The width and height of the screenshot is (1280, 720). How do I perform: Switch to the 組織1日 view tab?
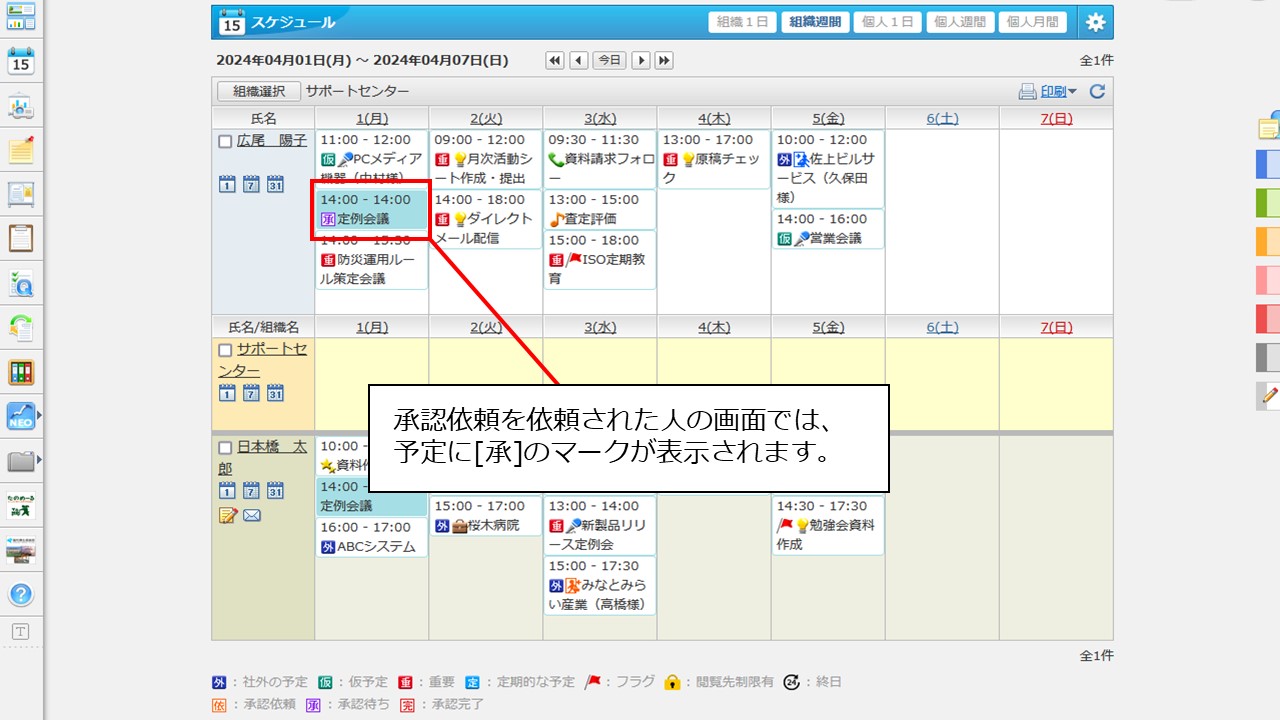[x=742, y=22]
